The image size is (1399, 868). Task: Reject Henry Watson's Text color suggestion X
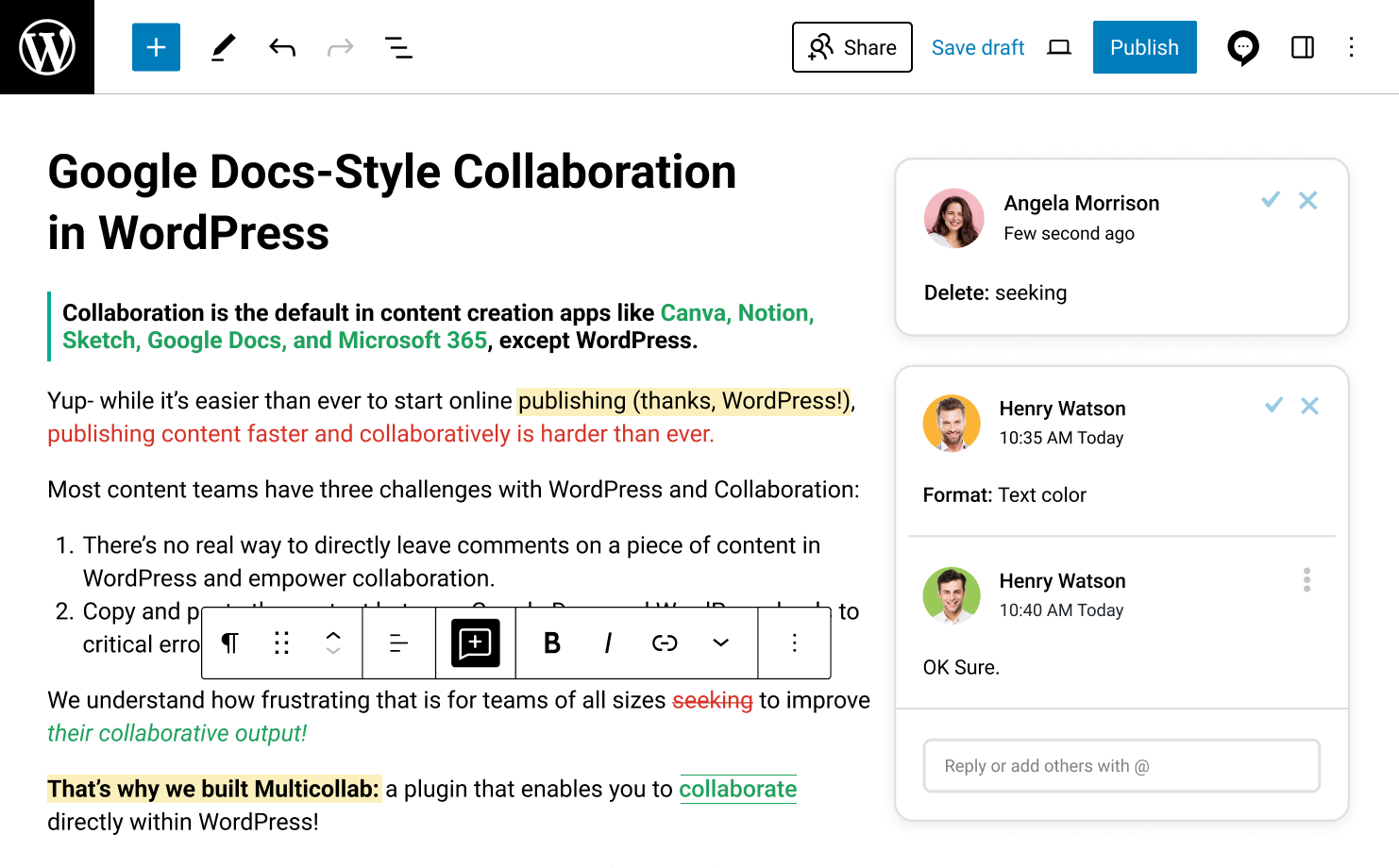[x=1310, y=406]
